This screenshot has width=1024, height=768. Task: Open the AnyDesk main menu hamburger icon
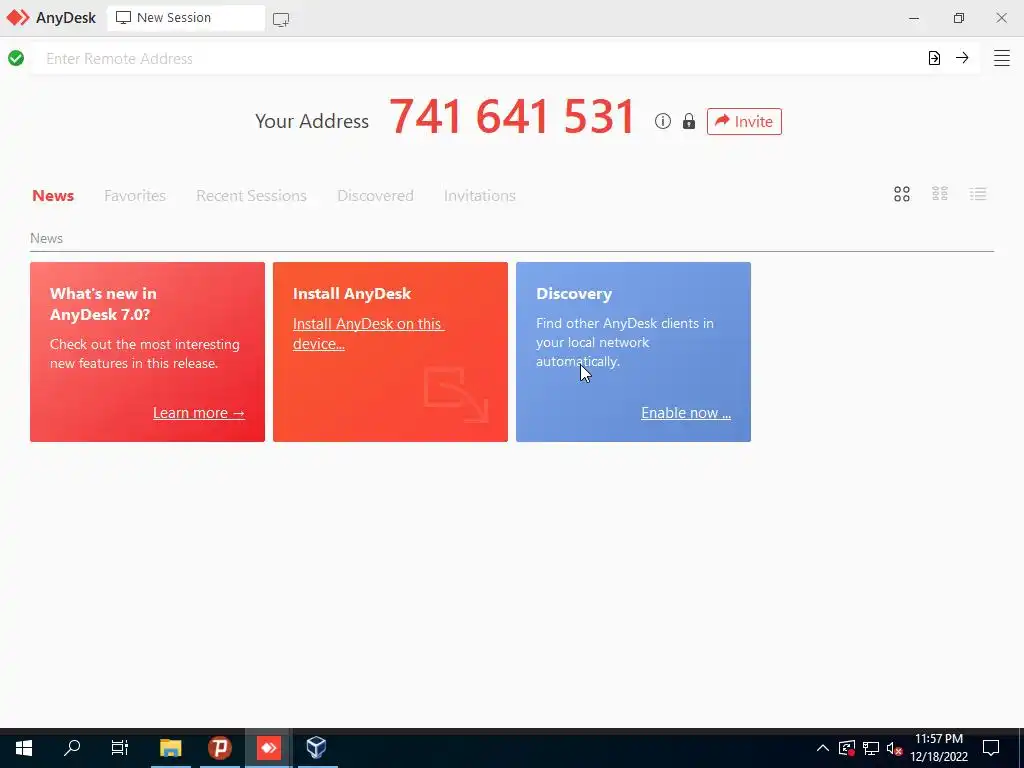tap(1001, 58)
